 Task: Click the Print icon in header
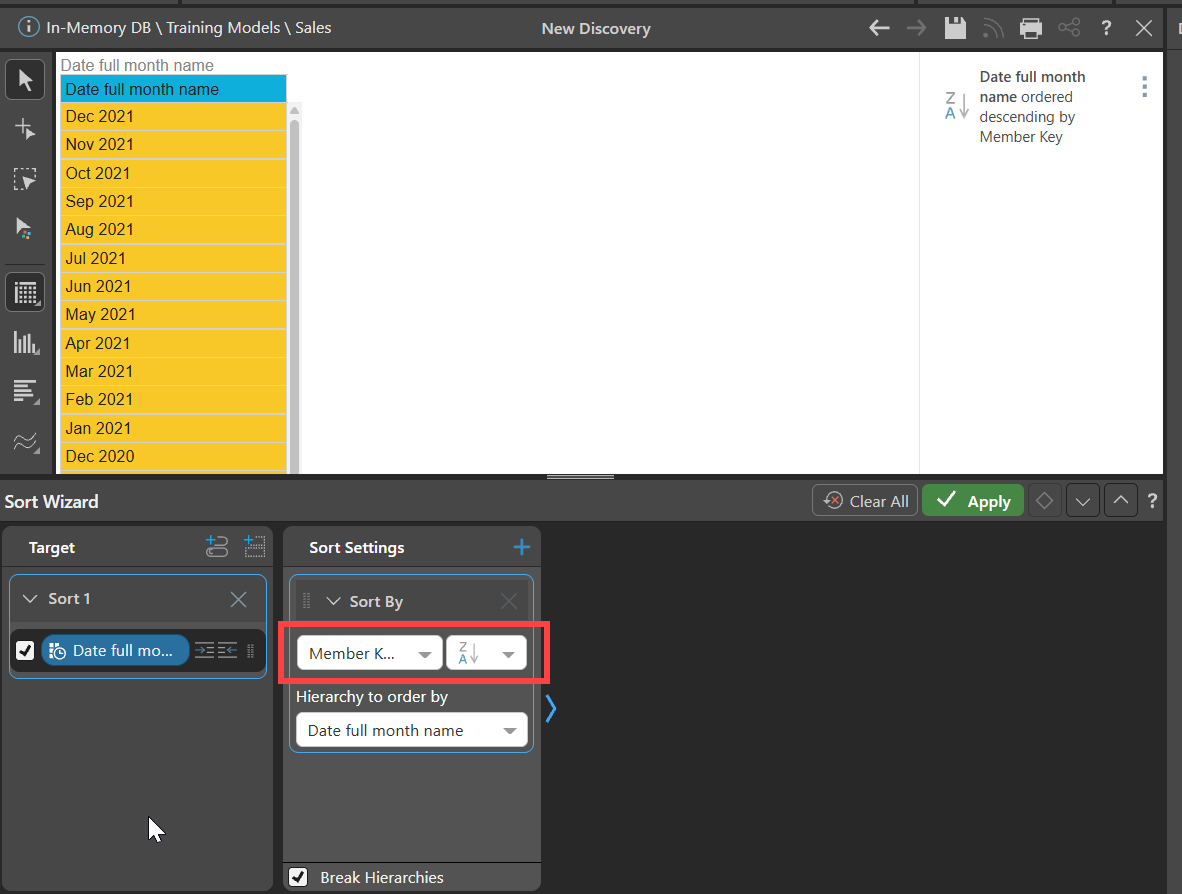[1031, 28]
